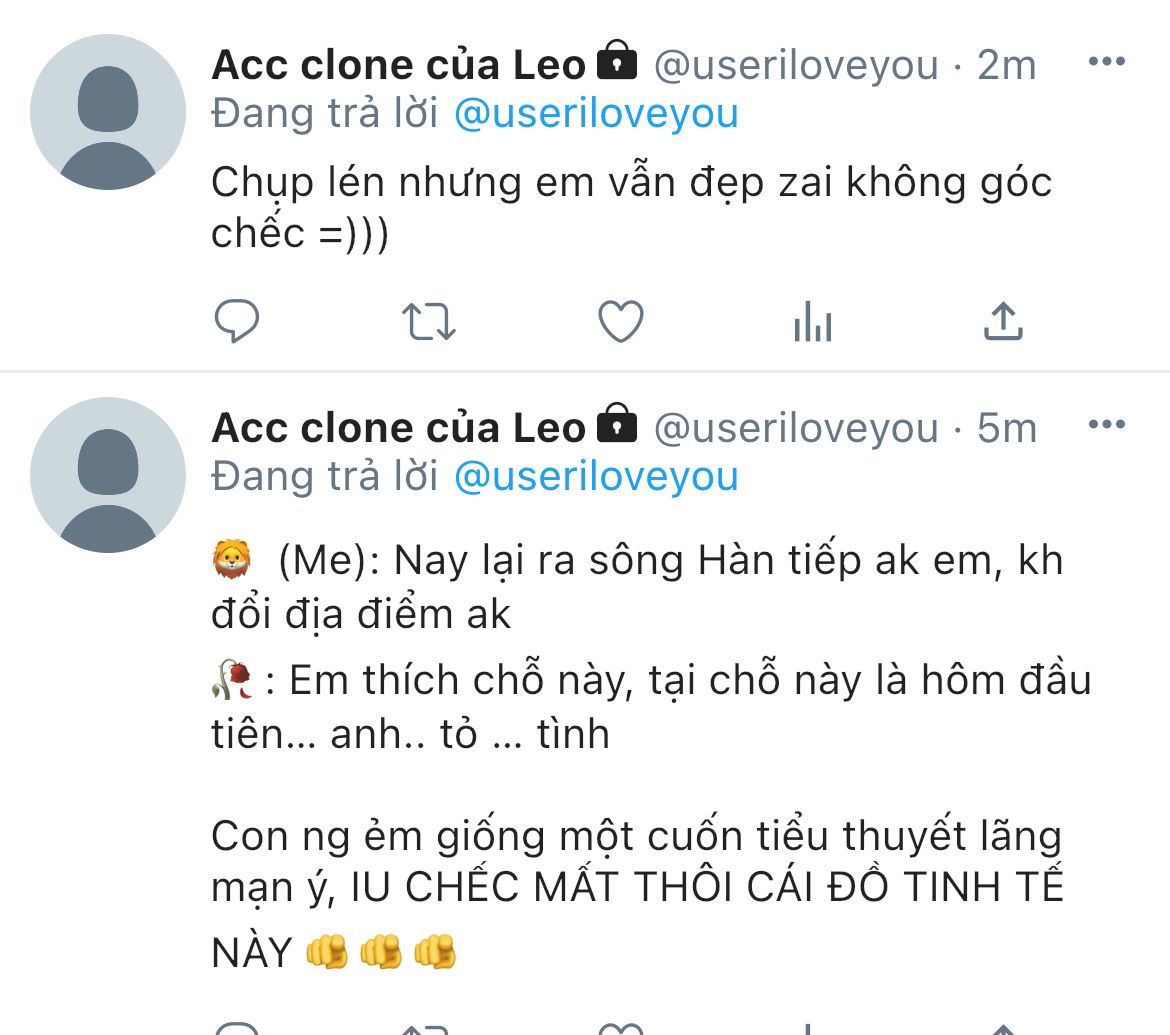Tap the profile avatar of the 2m tweet
The width and height of the screenshot is (1170, 1035).
[x=108, y=112]
